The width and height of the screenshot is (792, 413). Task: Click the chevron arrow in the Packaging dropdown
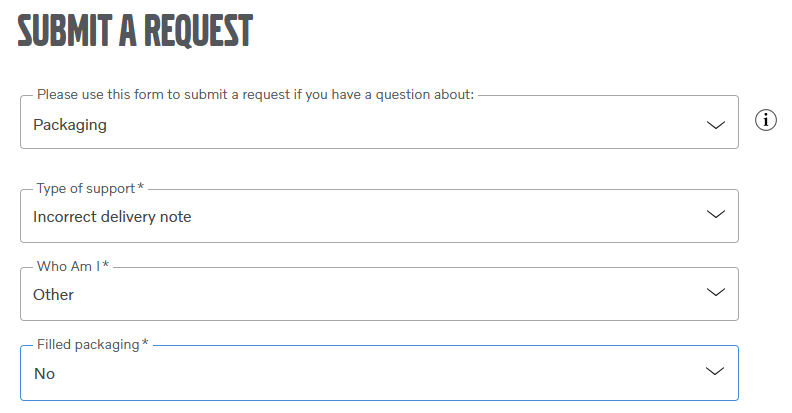tap(714, 125)
